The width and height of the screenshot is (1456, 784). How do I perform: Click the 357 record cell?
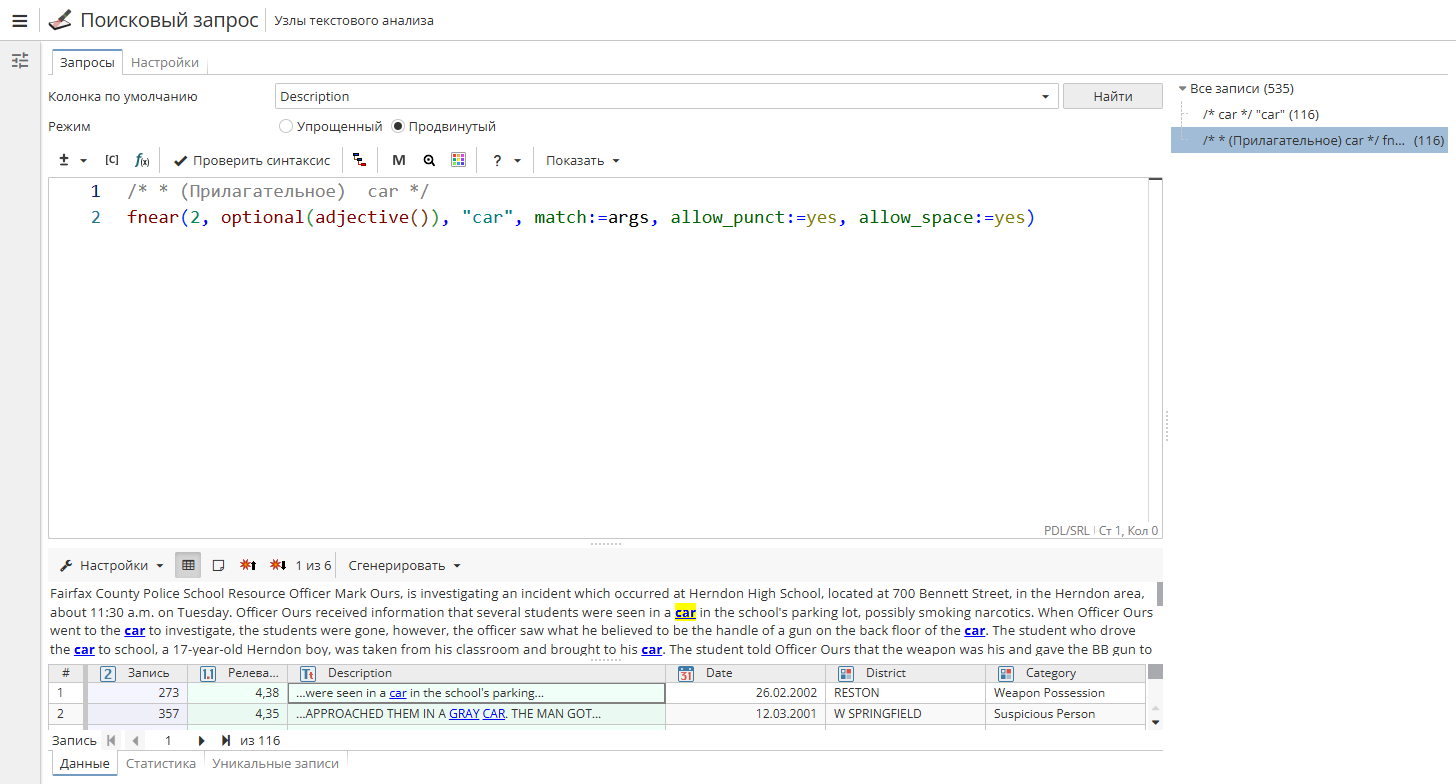(x=137, y=714)
